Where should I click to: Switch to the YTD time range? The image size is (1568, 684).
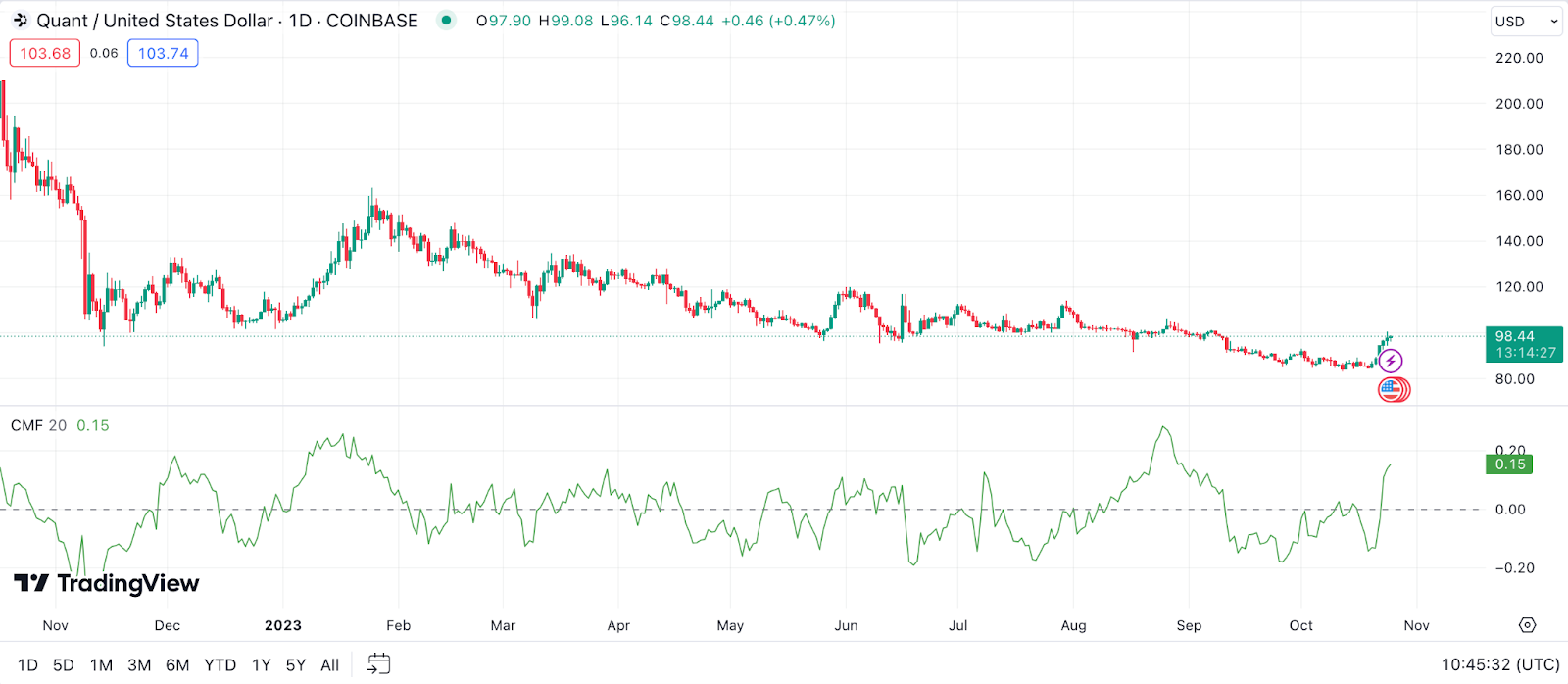220,665
